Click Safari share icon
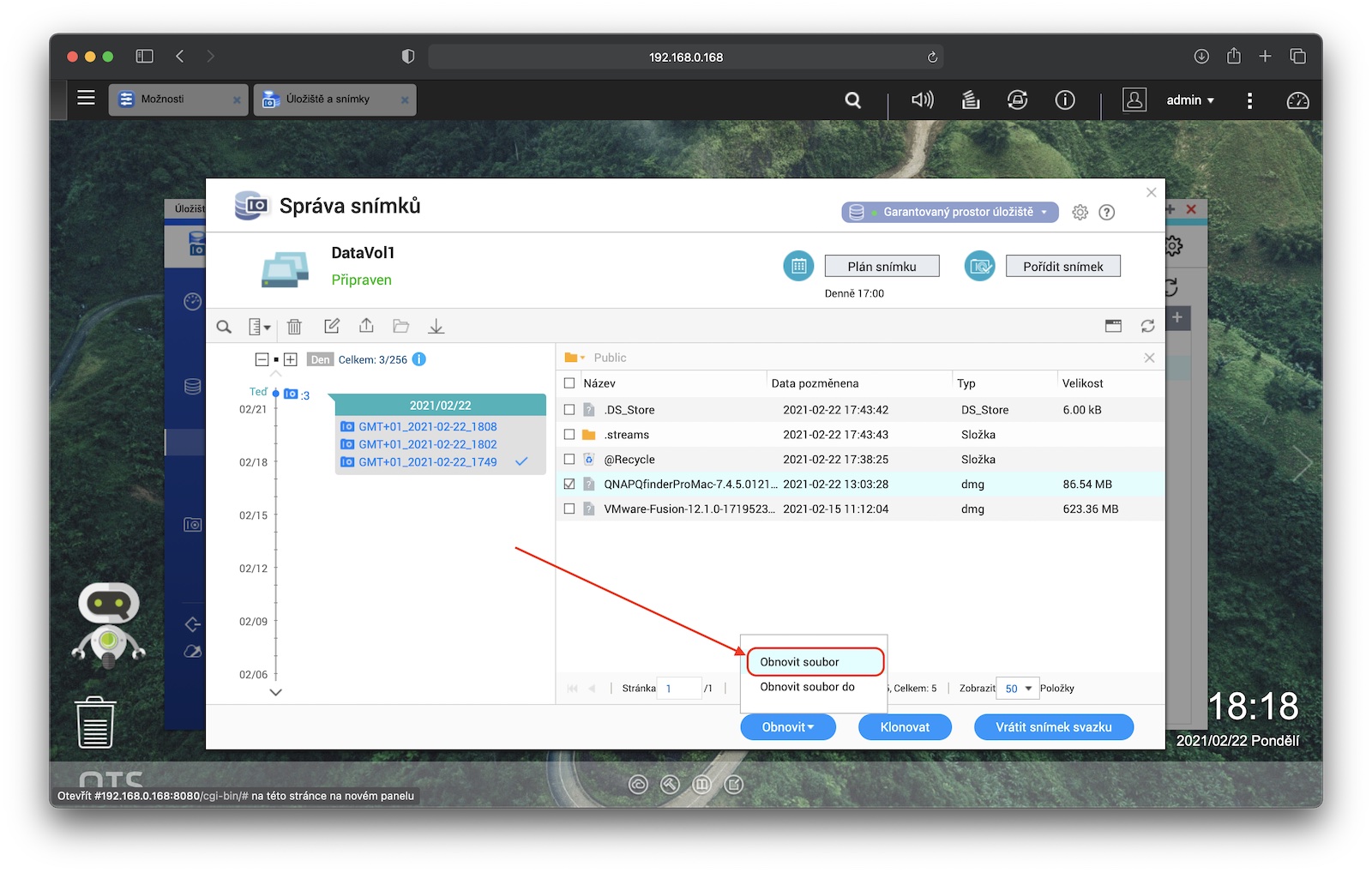 coord(1233,56)
